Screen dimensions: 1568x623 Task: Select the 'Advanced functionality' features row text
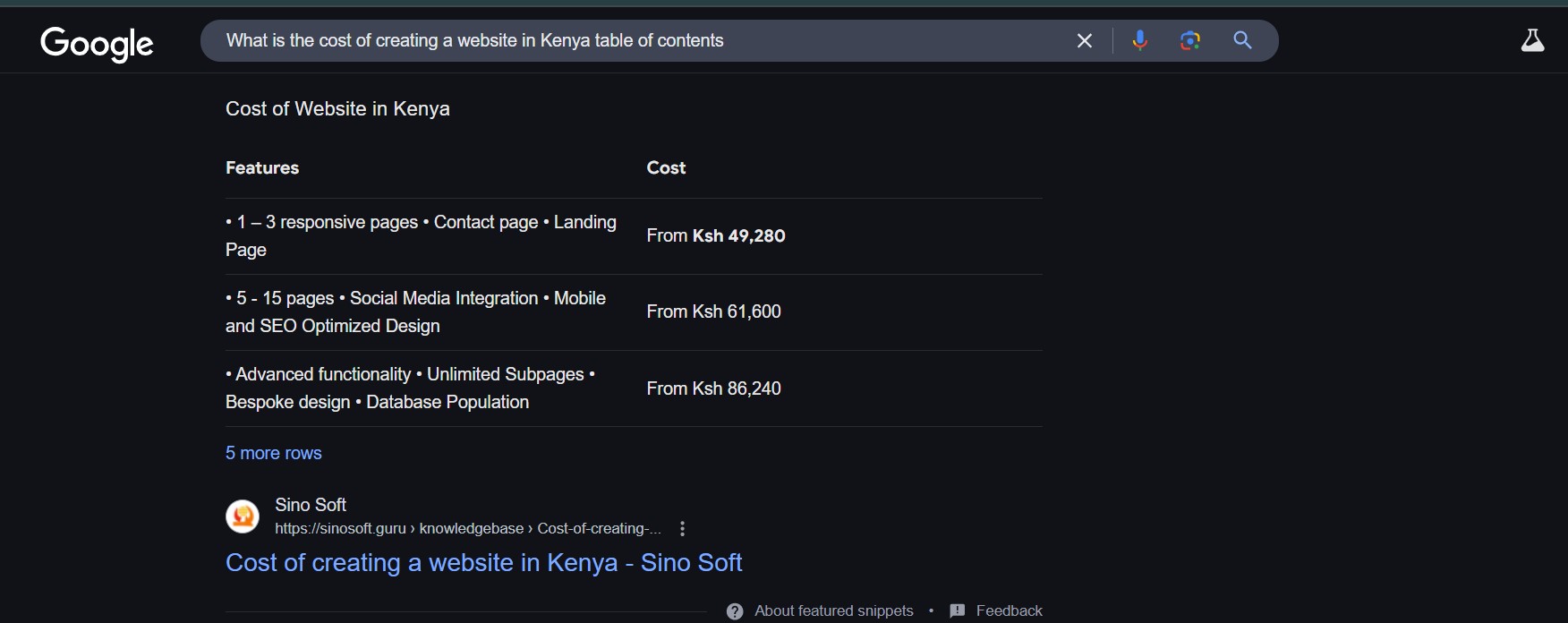click(x=410, y=388)
